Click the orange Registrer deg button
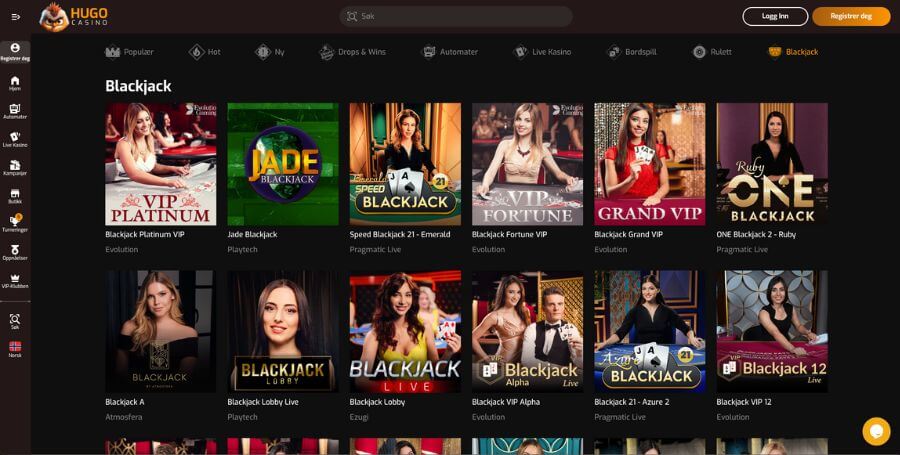 851,17
